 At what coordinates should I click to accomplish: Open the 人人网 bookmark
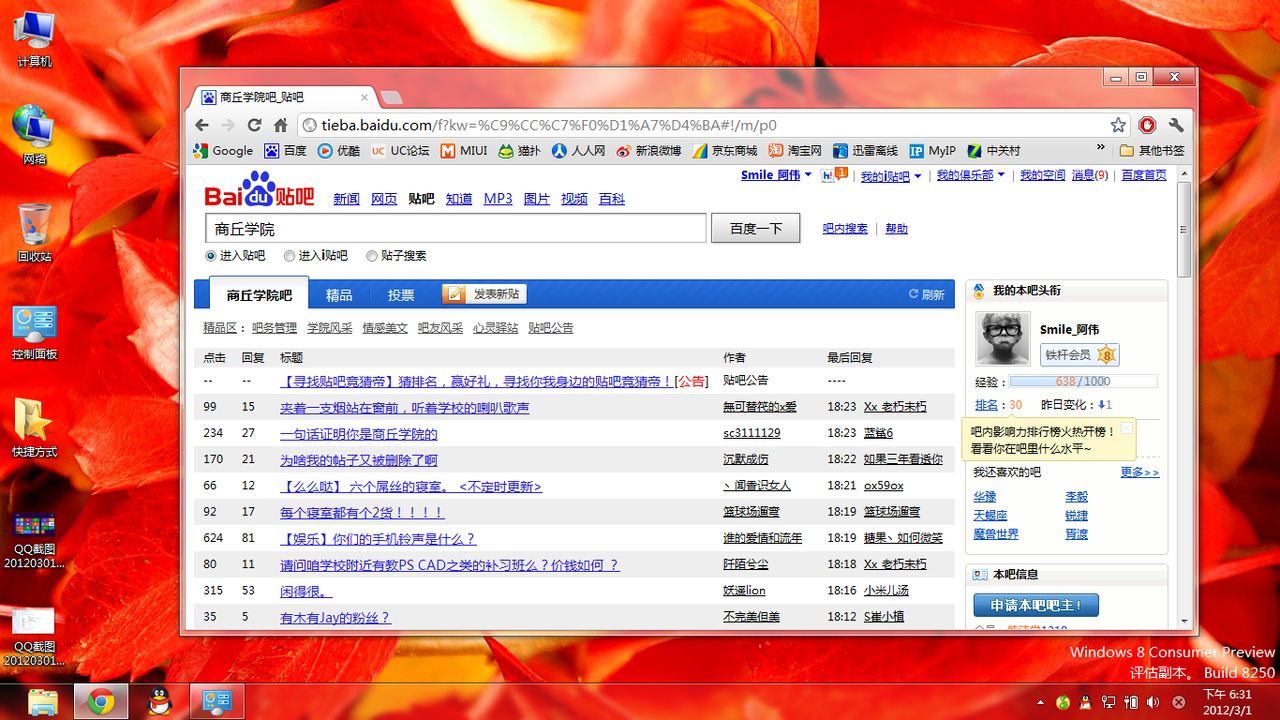(578, 151)
